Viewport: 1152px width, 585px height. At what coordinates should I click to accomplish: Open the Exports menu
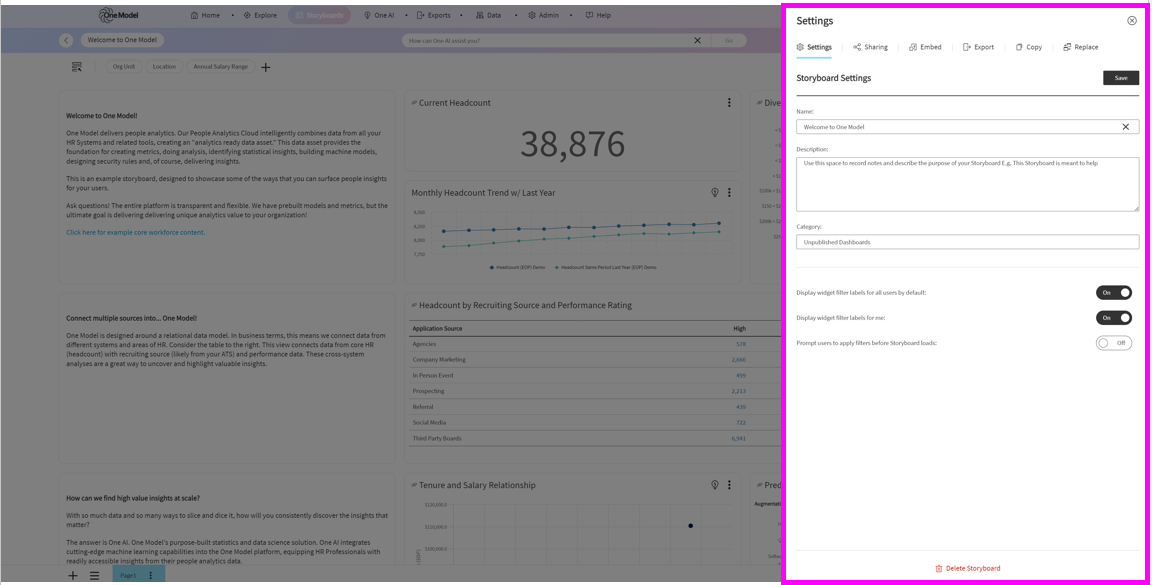[x=433, y=15]
